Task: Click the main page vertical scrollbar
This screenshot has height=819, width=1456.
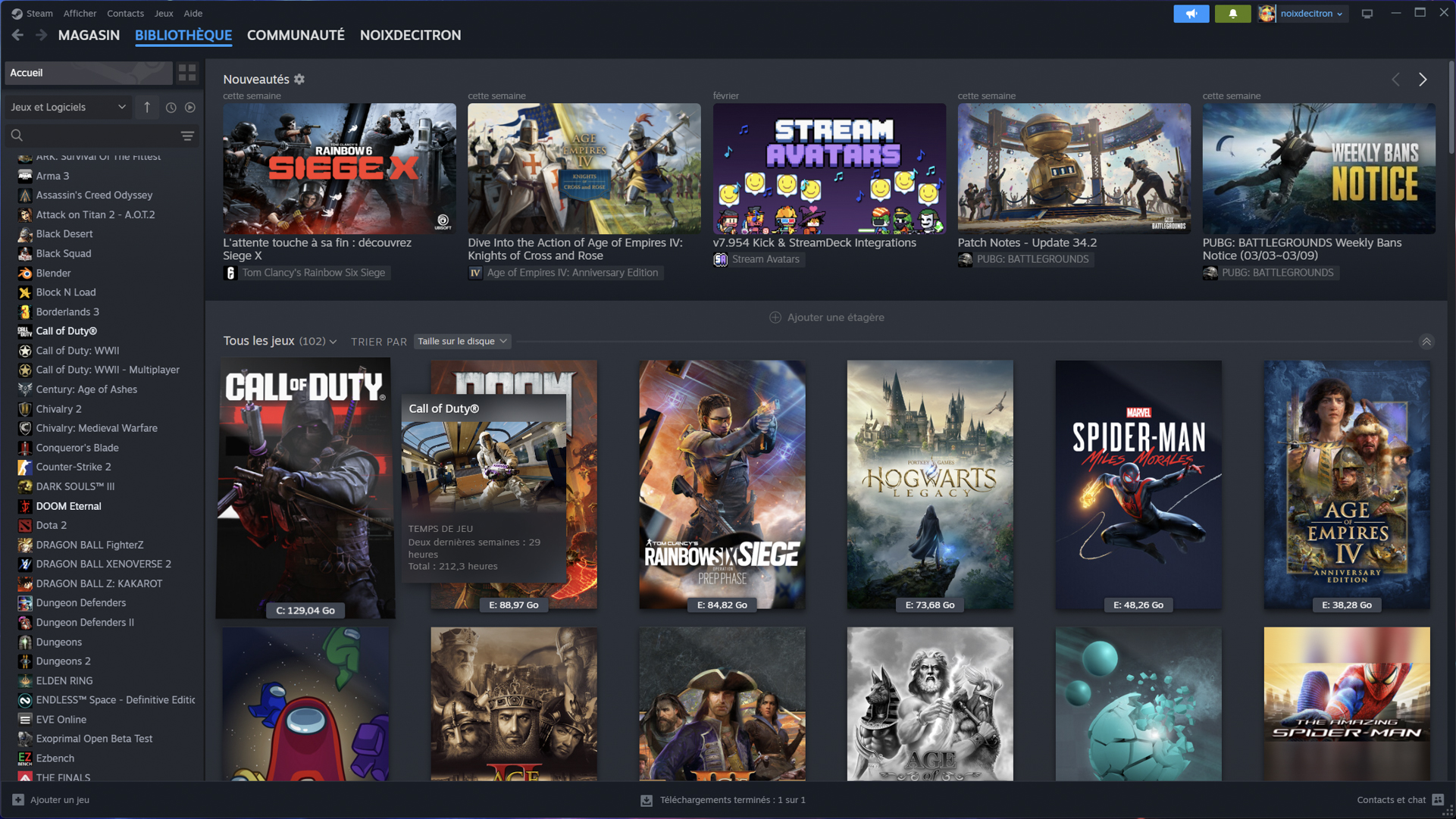Action: pos(1451,106)
